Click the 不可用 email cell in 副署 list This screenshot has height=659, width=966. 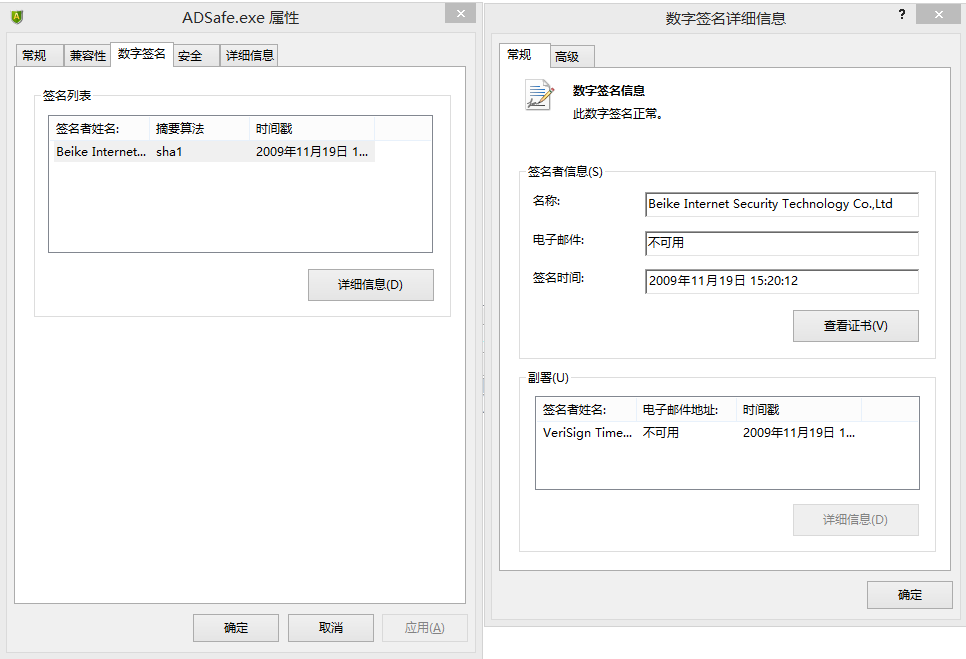[x=661, y=432]
